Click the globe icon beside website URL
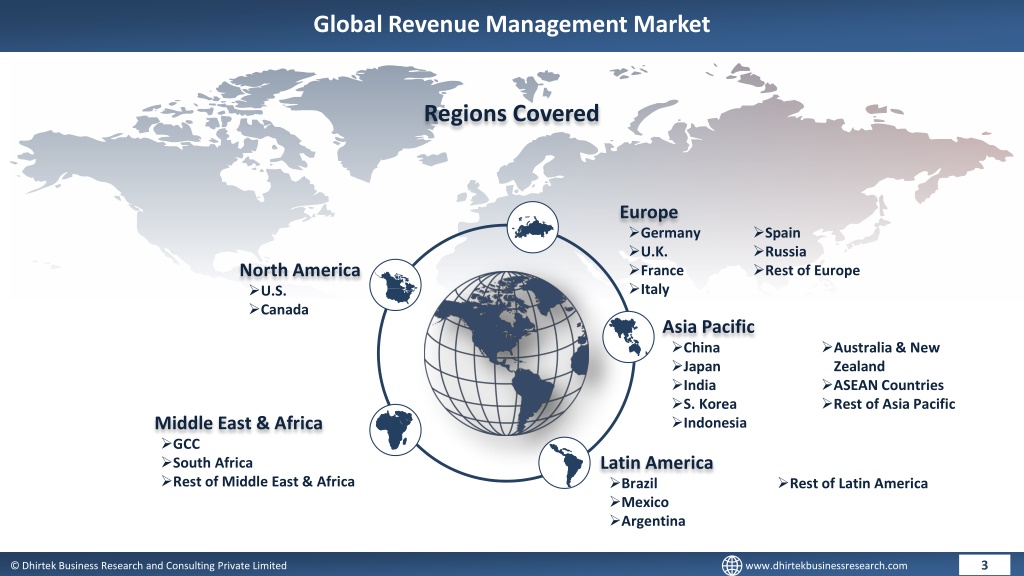 [x=731, y=566]
